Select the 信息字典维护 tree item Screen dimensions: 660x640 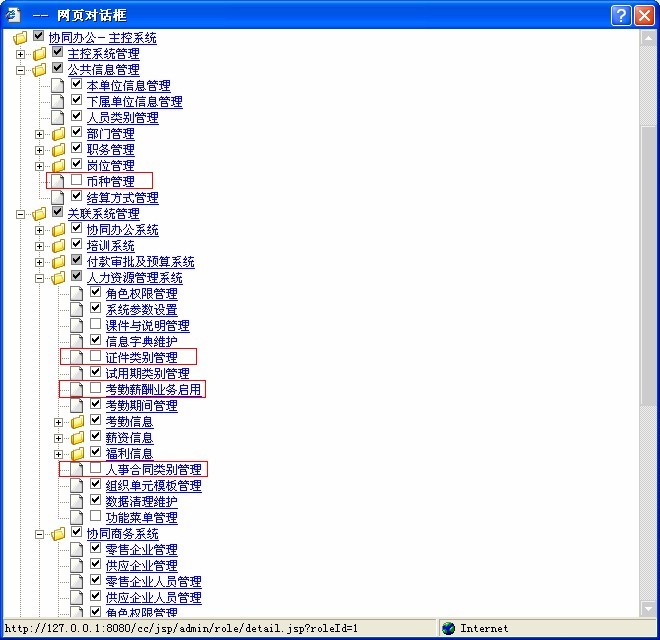coord(141,341)
